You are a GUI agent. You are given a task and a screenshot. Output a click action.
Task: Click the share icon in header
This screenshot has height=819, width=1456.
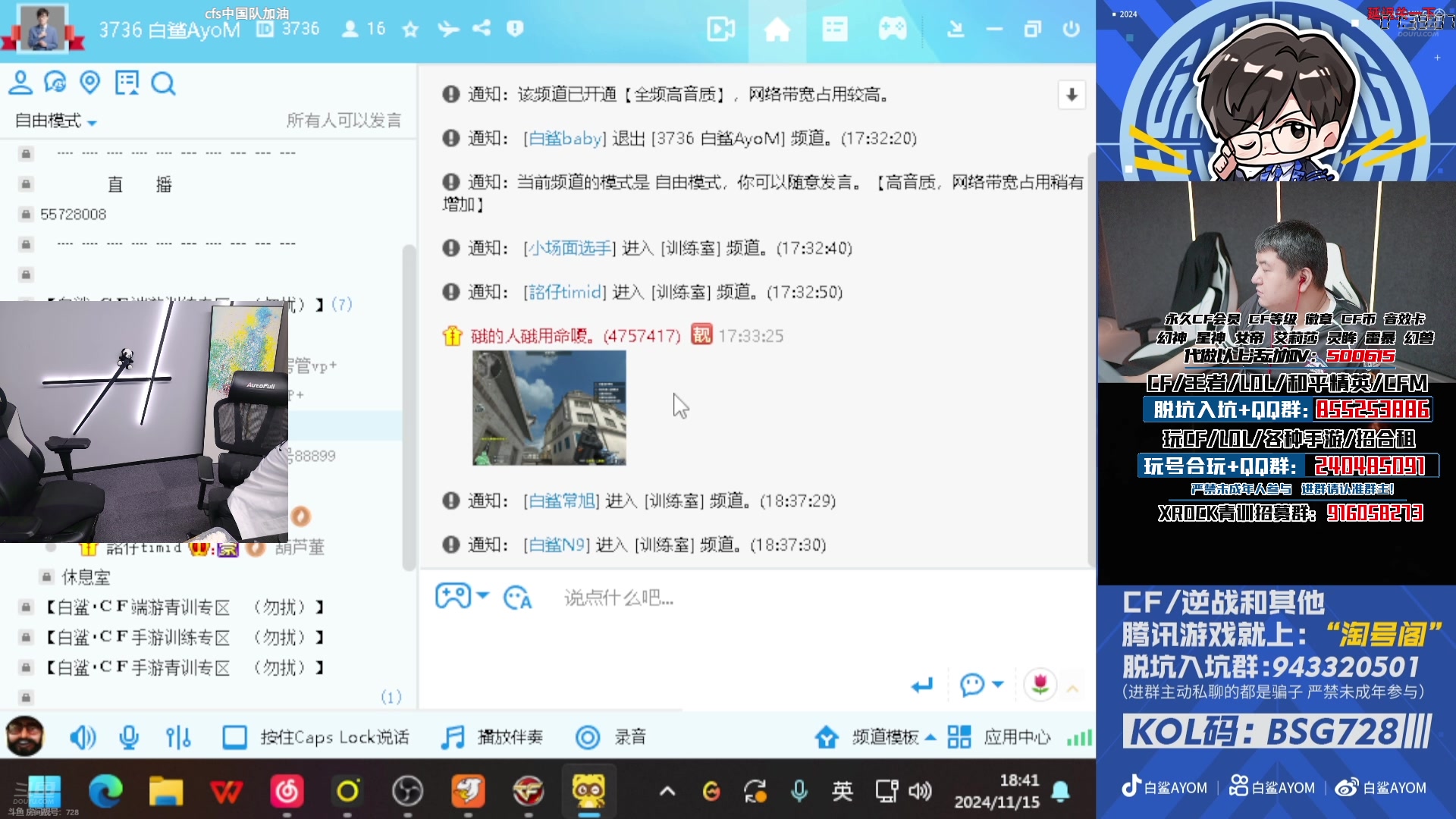pyautogui.click(x=482, y=29)
